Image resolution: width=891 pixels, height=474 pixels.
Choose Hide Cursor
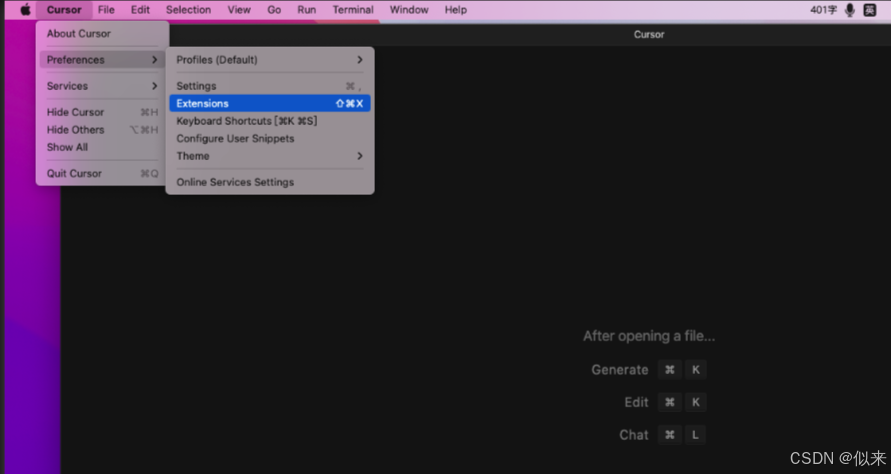click(x=102, y=112)
